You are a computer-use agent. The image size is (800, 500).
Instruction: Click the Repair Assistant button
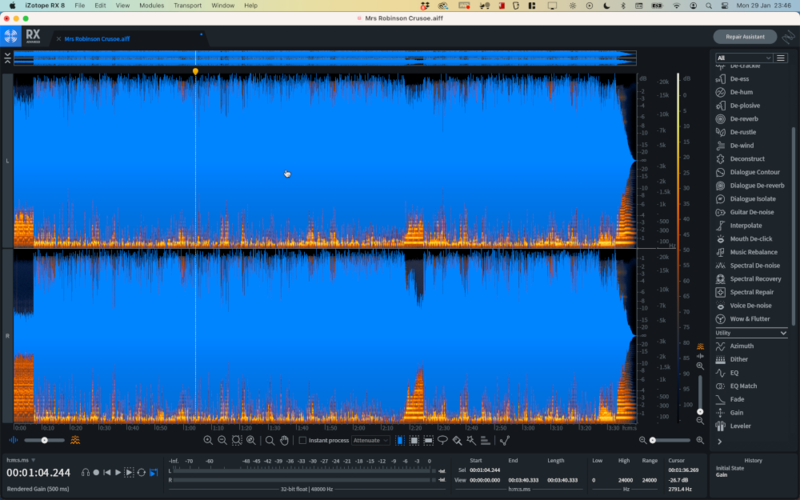(744, 37)
